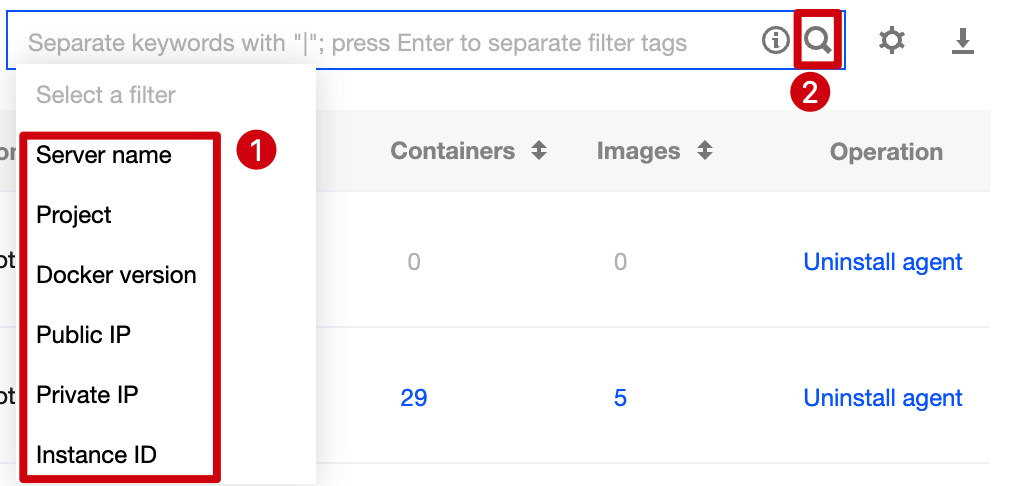Image resolution: width=1012 pixels, height=486 pixels.
Task: Click the Containers column header
Action: coord(453,152)
